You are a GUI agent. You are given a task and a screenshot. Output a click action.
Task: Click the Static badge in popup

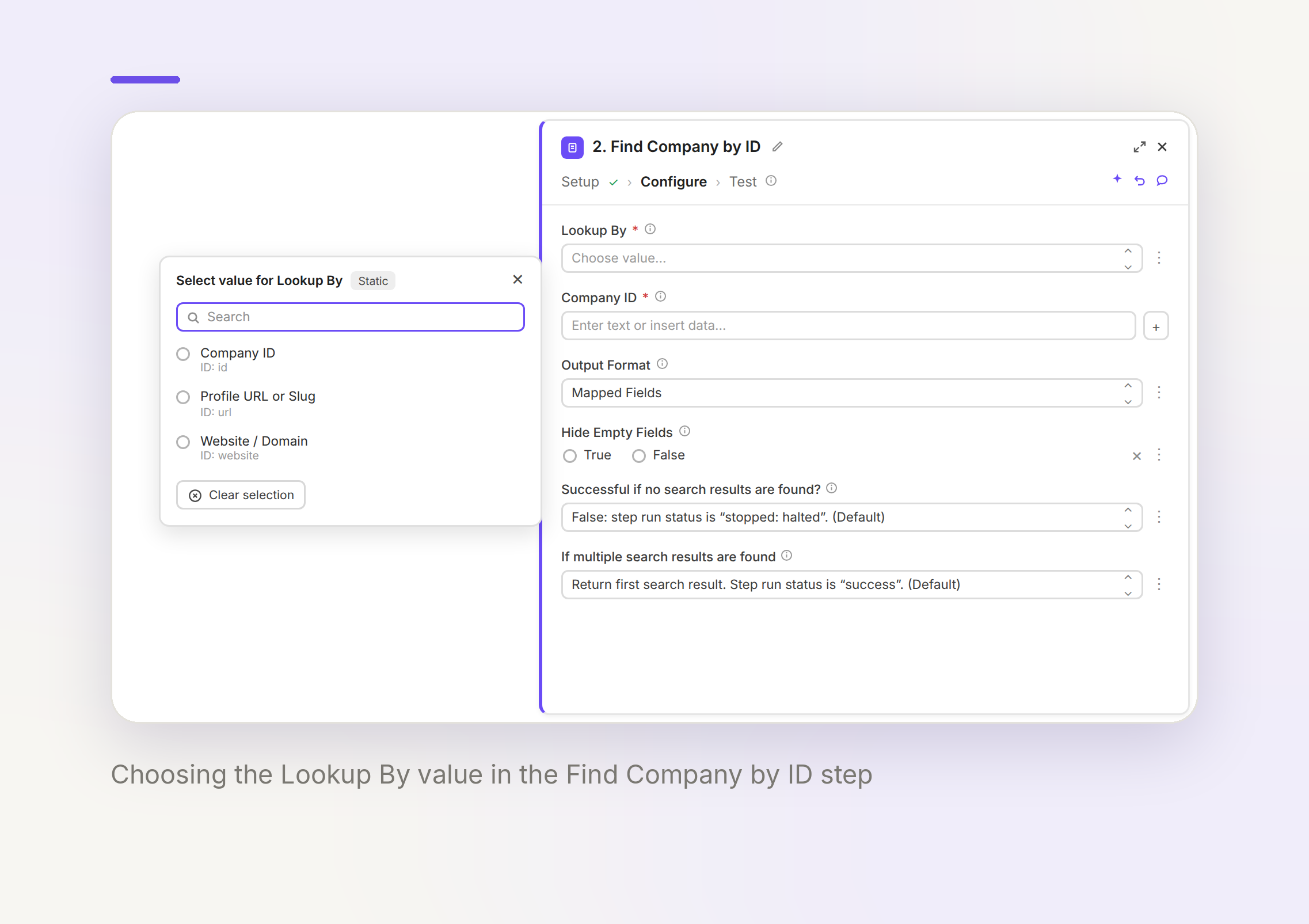[x=373, y=281]
